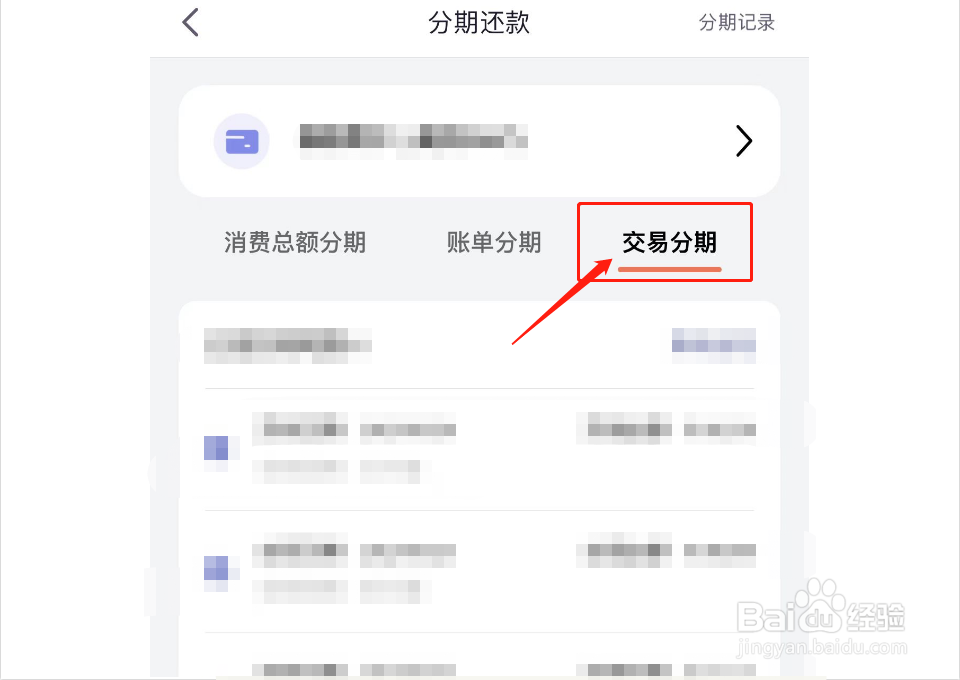Tap the blurred purple link above the transactions
The height and width of the screenshot is (680, 960).
(x=713, y=346)
